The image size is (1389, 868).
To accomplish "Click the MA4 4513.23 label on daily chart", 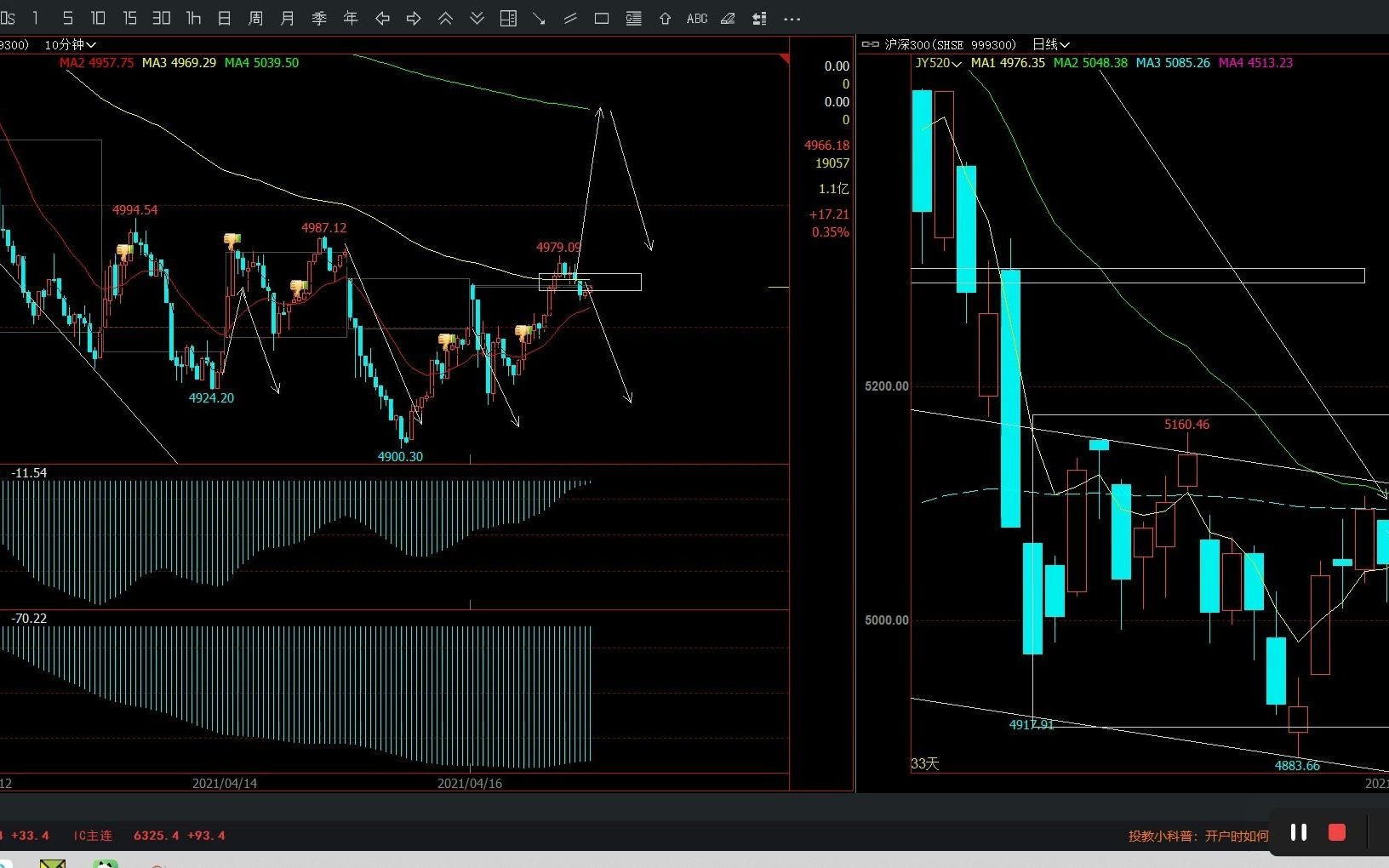I will click(1255, 63).
